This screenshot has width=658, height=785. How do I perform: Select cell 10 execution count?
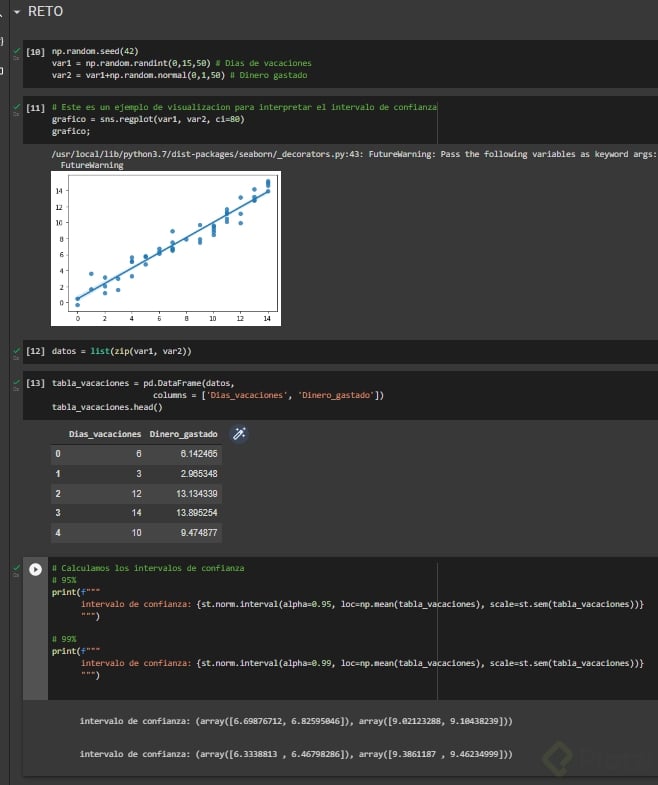(x=35, y=52)
